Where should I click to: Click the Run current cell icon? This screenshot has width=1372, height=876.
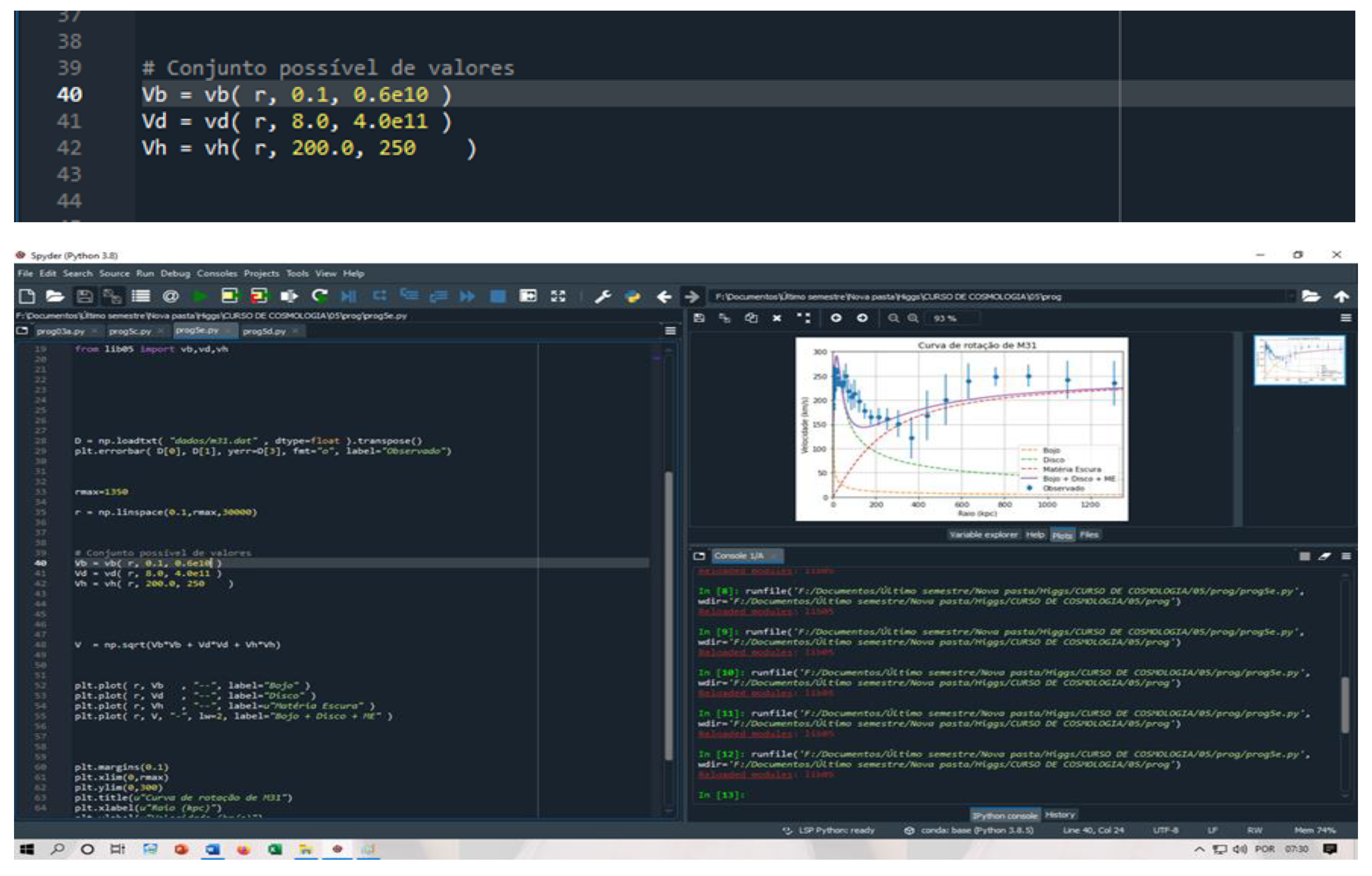tap(230, 297)
